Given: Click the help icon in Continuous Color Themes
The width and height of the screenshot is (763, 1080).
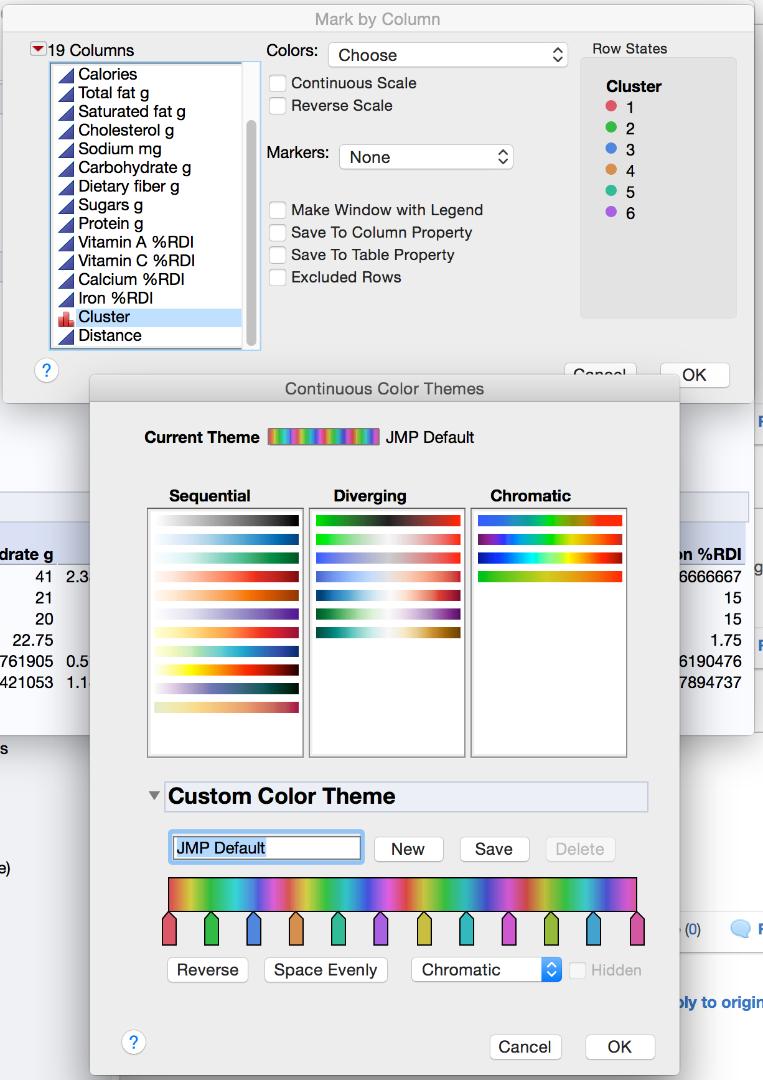Looking at the screenshot, I should (133, 1042).
